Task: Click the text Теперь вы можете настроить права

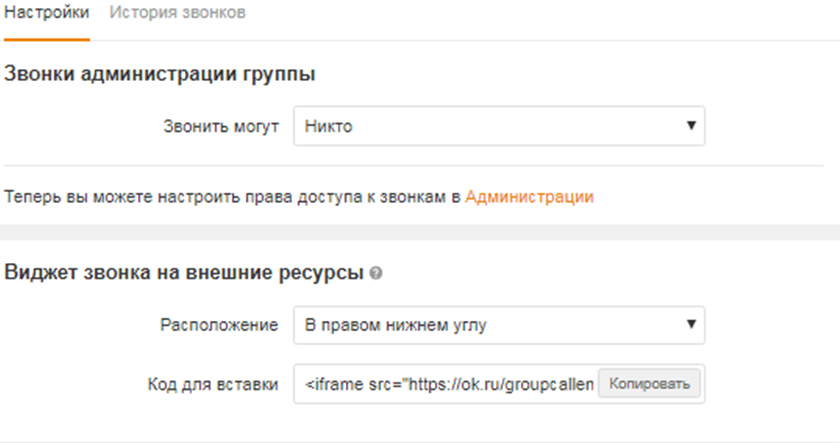Action: 148,197
